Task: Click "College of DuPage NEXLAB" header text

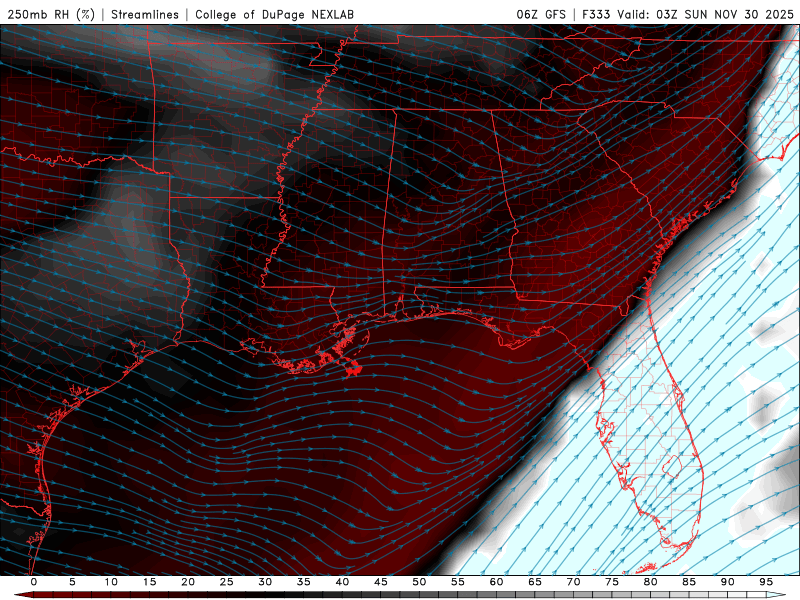Action: tap(274, 14)
